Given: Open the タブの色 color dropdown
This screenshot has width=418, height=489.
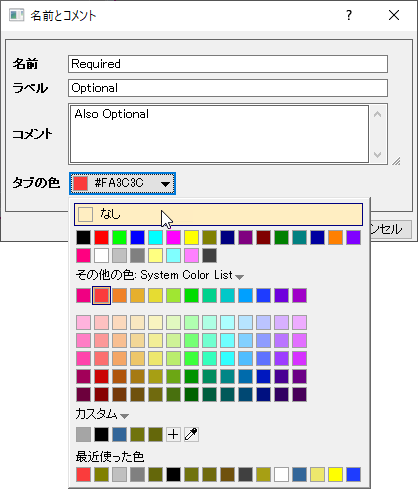Looking at the screenshot, I should click(x=122, y=183).
